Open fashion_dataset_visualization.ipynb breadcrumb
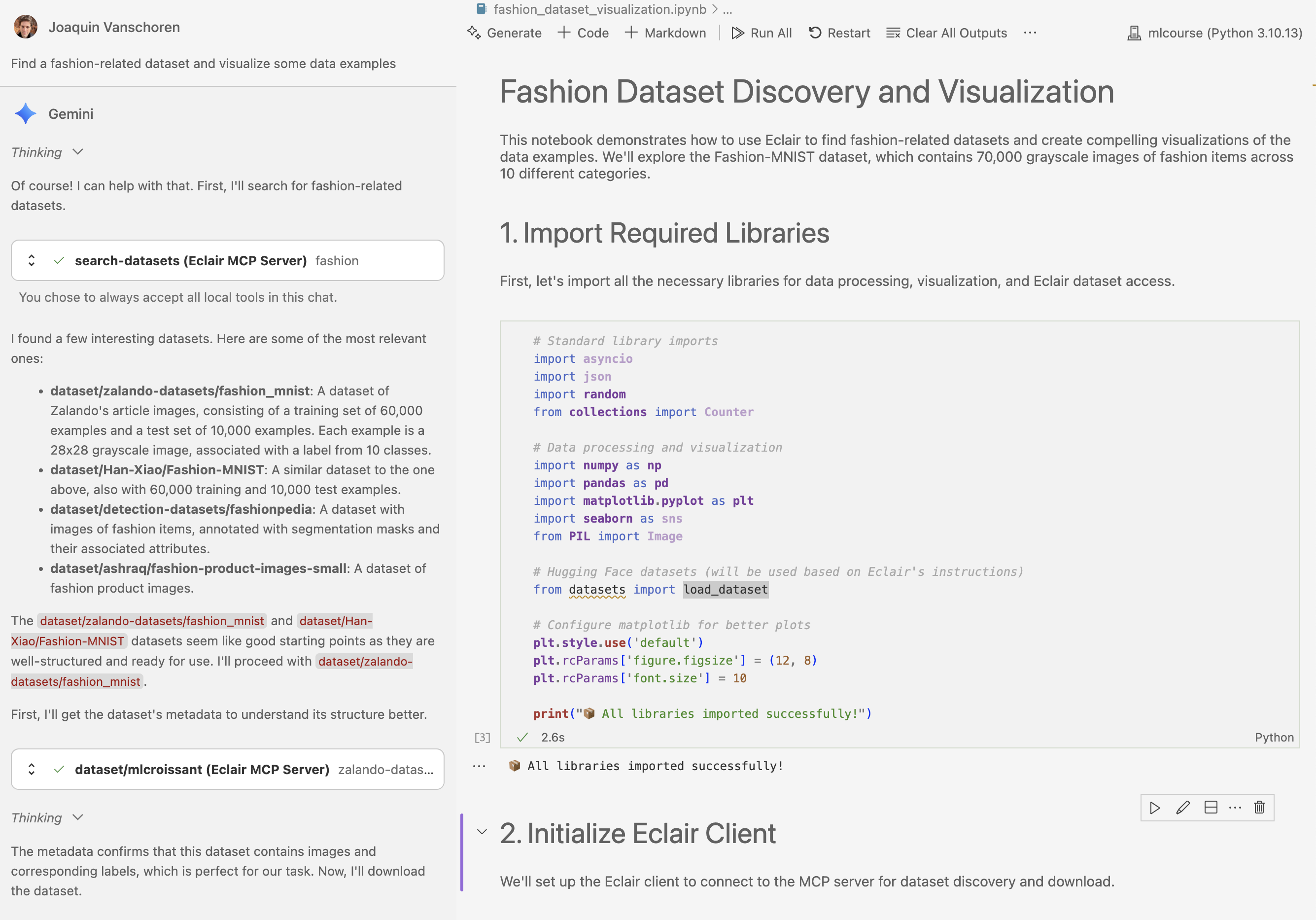 599,9
